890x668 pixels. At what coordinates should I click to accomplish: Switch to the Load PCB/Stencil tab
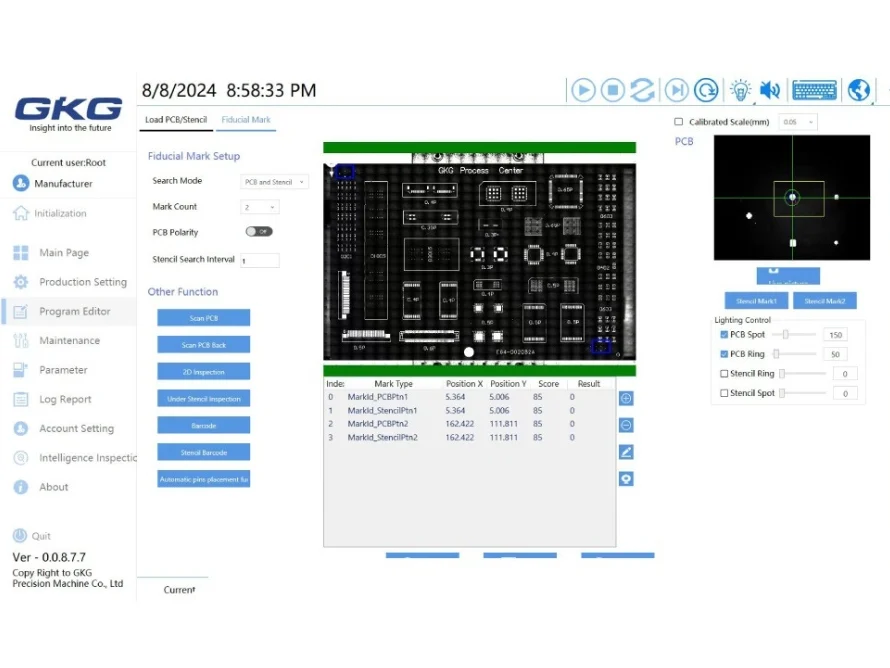coord(176,120)
